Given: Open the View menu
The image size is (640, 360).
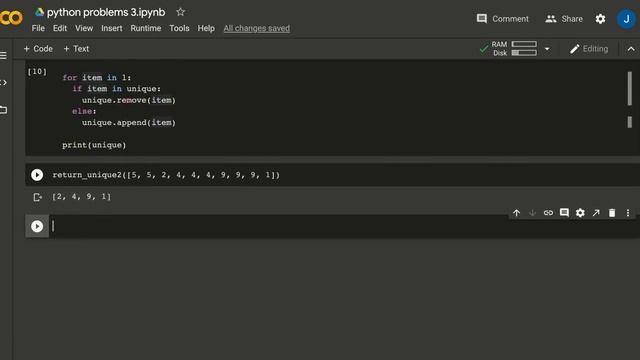Looking at the screenshot, I should (84, 28).
